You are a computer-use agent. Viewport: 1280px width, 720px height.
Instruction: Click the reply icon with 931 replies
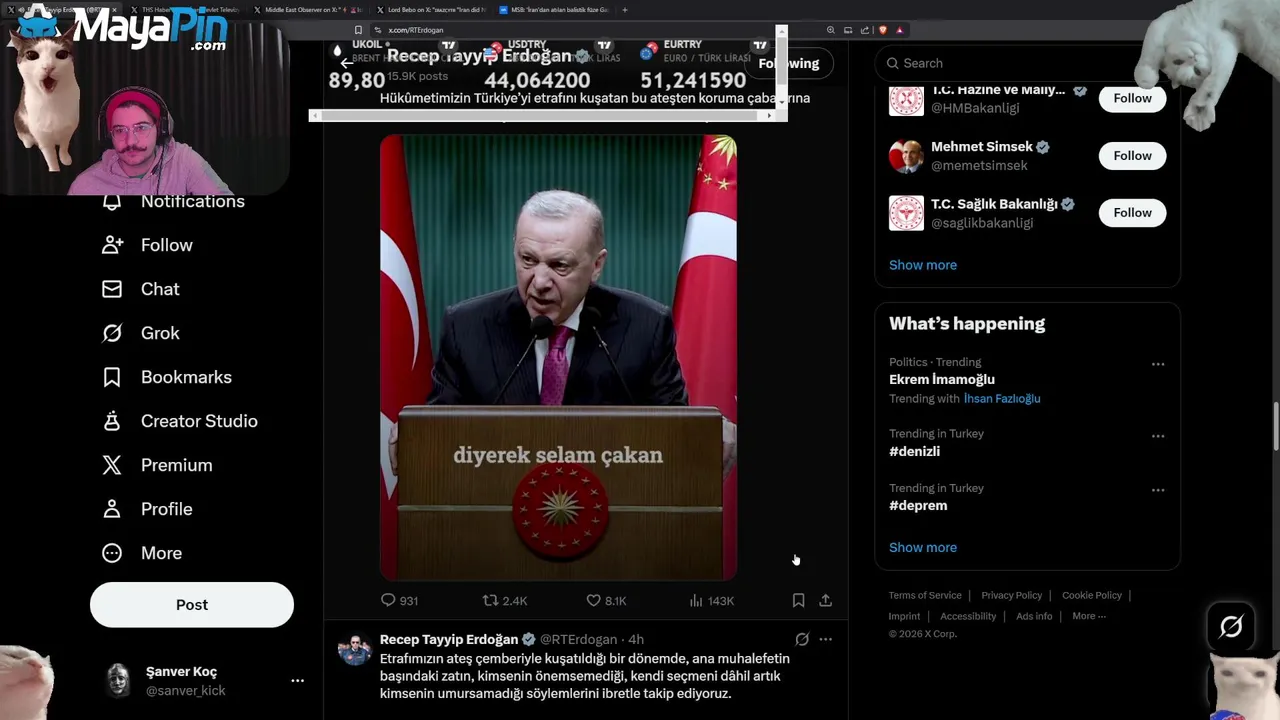click(x=388, y=600)
